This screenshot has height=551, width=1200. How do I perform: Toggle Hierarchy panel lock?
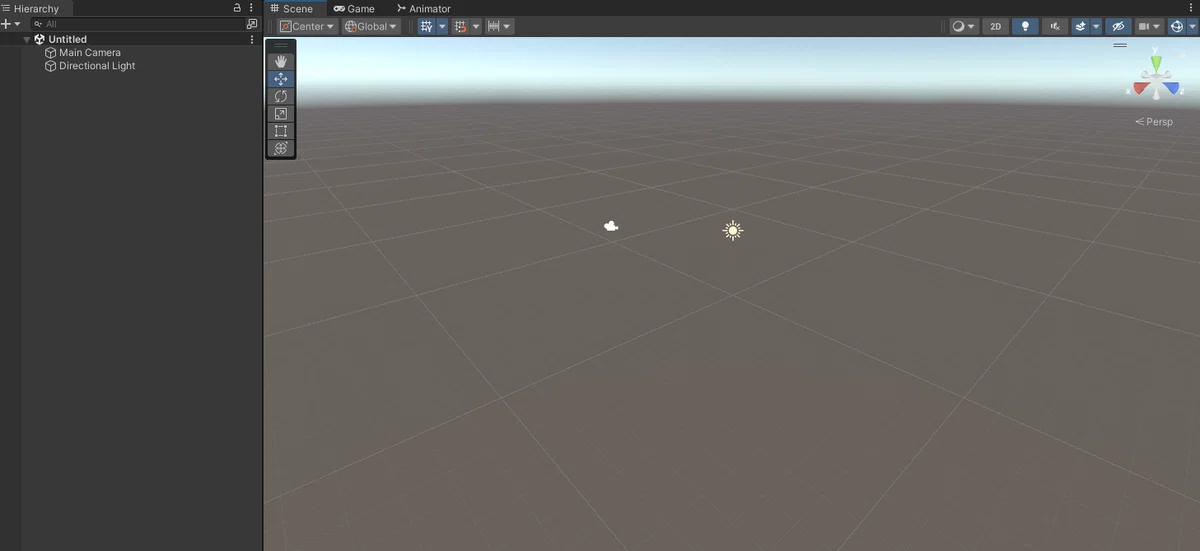pos(237,8)
